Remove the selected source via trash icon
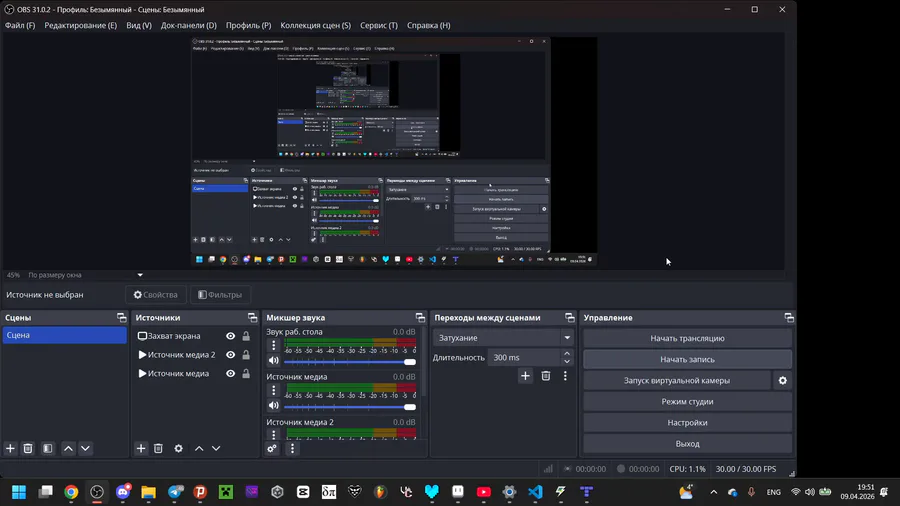This screenshot has height=506, width=900. point(158,449)
